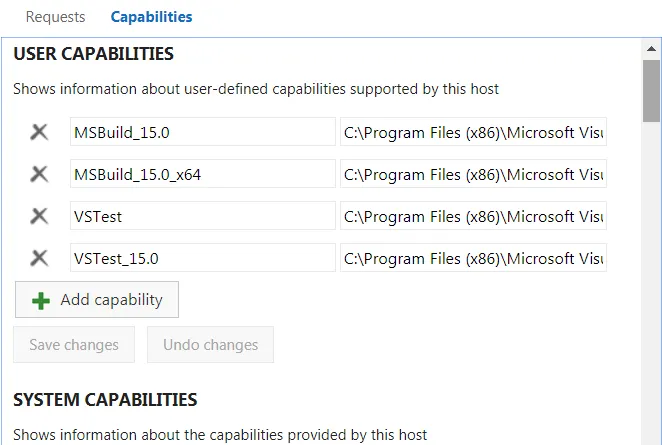Viewport: 662px width, 445px height.
Task: Click the path value for MSBuild_15.0_x64
Action: tap(473, 174)
